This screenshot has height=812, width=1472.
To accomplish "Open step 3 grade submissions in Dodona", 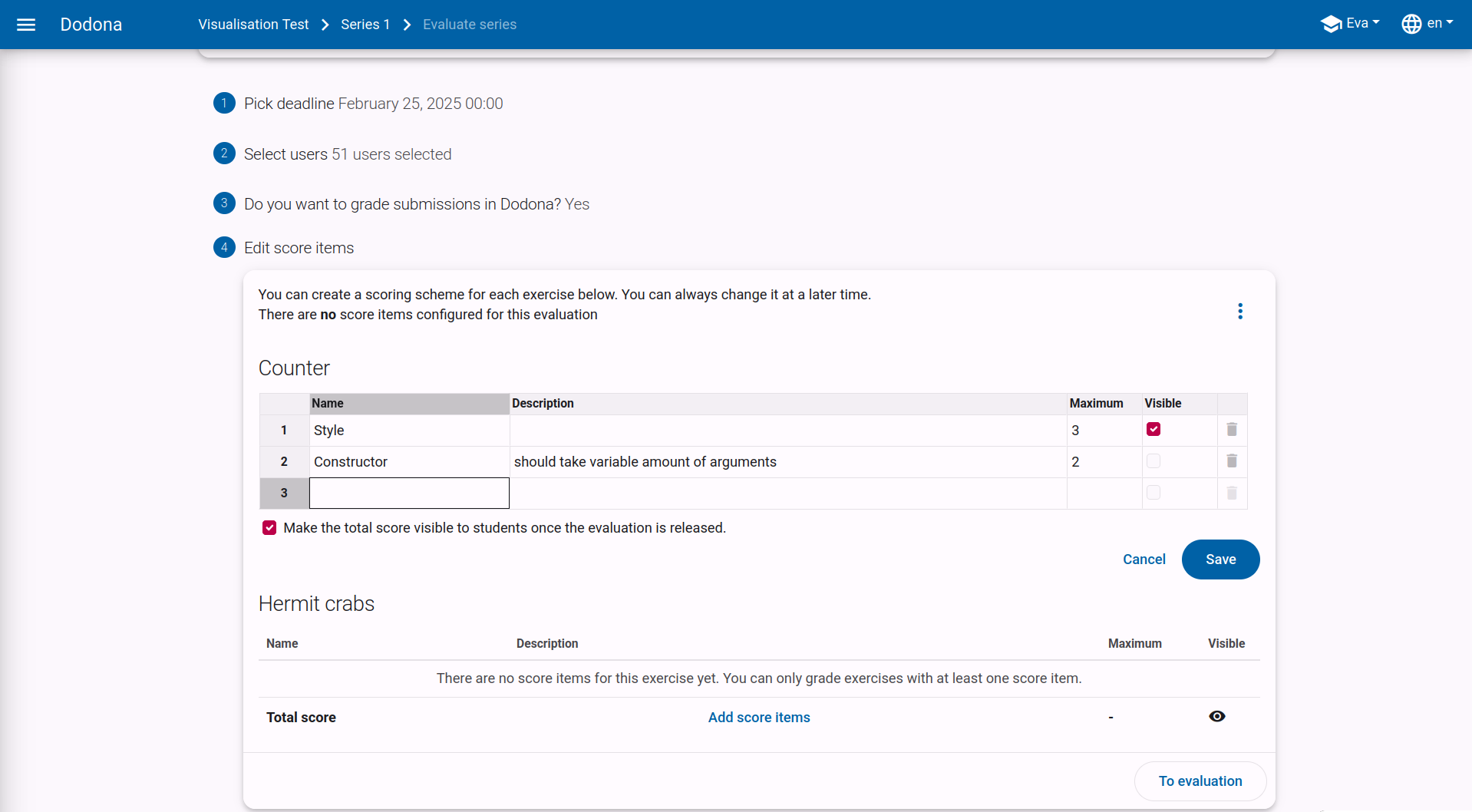I will pos(401,204).
